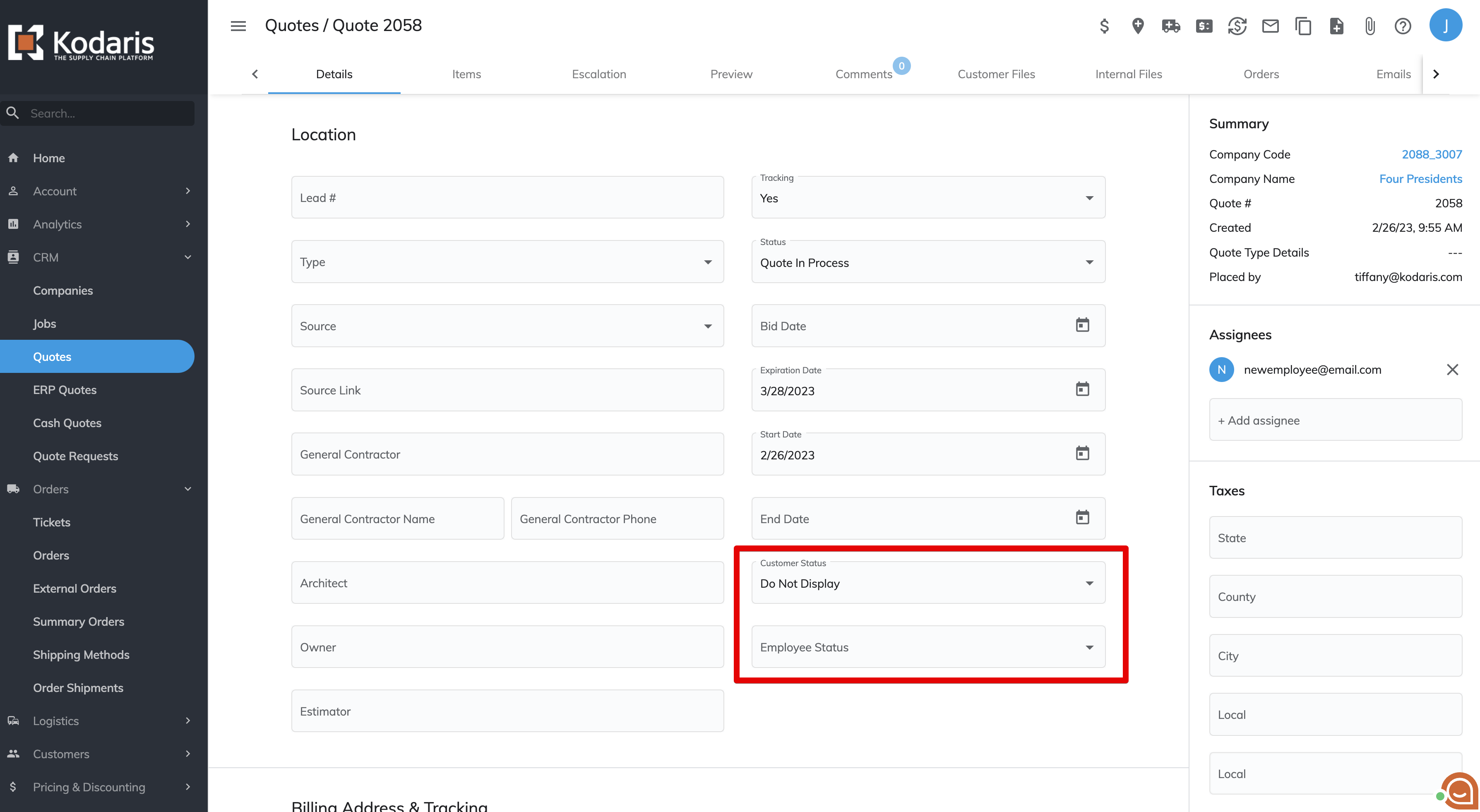Click the truck shipping icon in header
Viewport: 1480px width, 812px height.
click(x=1170, y=26)
